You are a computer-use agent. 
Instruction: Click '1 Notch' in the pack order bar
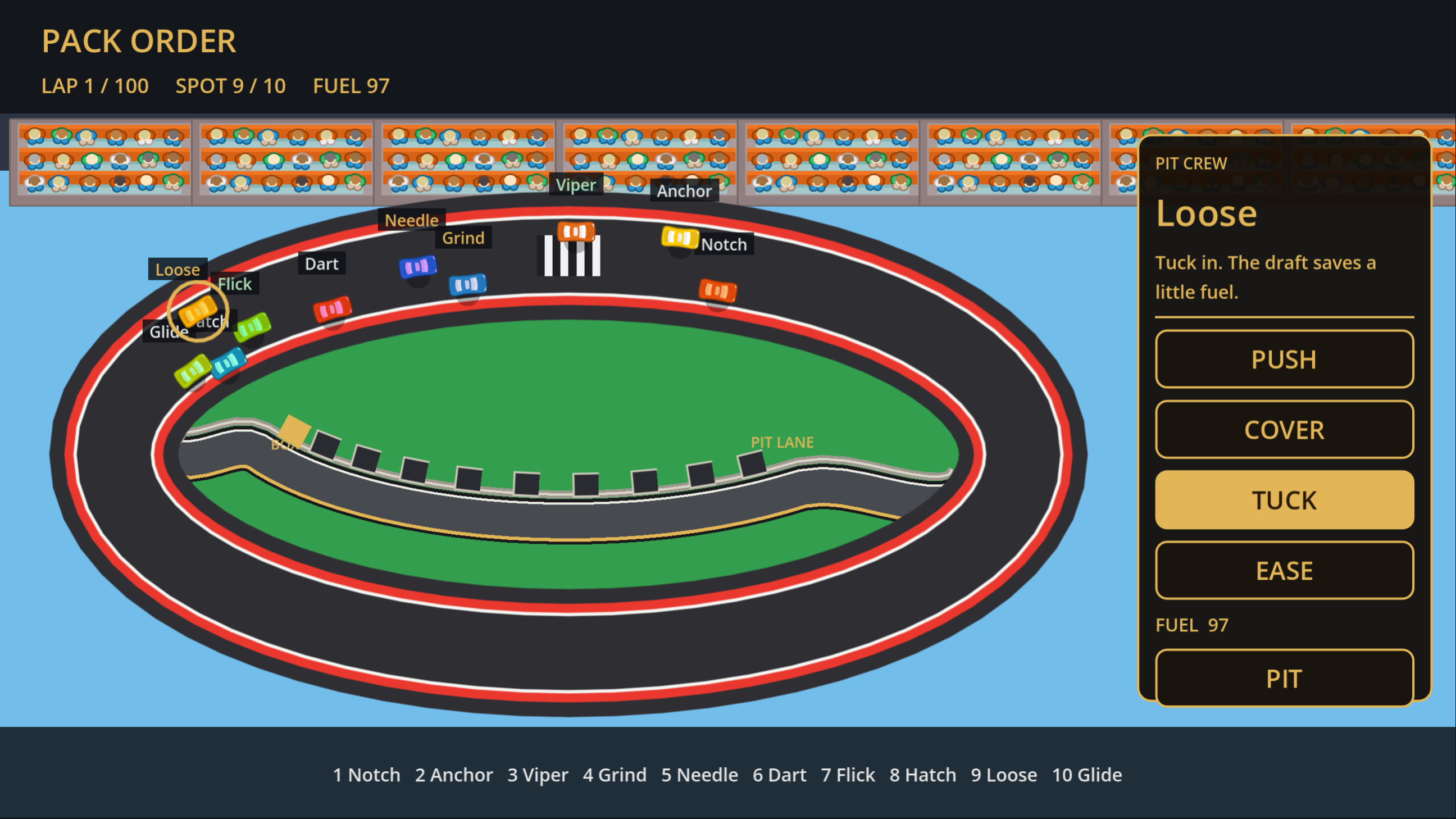point(366,775)
